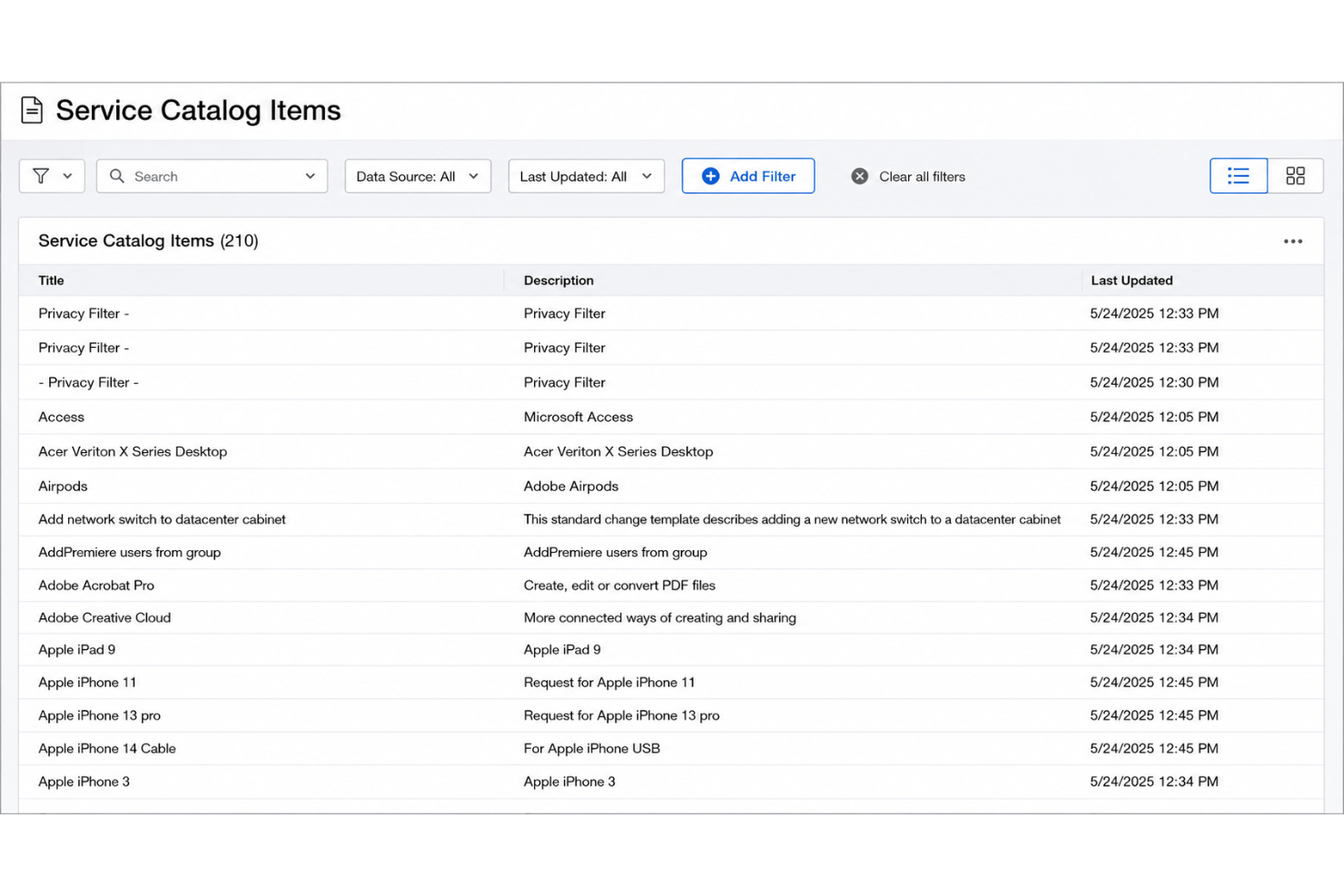
Task: Click the Add Filter button
Action: [748, 176]
